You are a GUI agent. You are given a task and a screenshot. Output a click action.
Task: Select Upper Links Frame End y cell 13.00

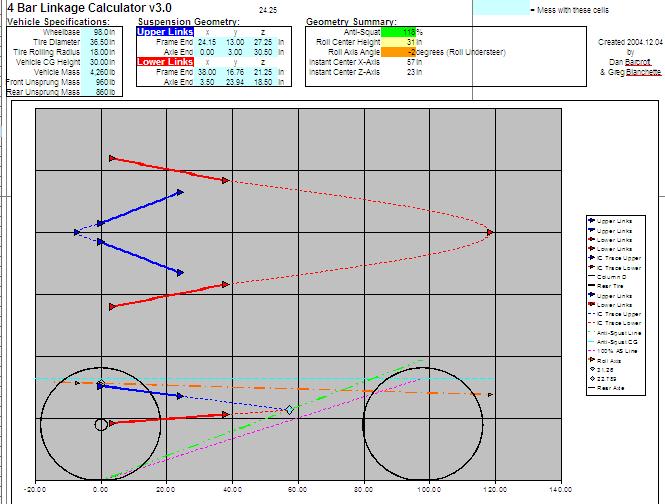[x=235, y=42]
